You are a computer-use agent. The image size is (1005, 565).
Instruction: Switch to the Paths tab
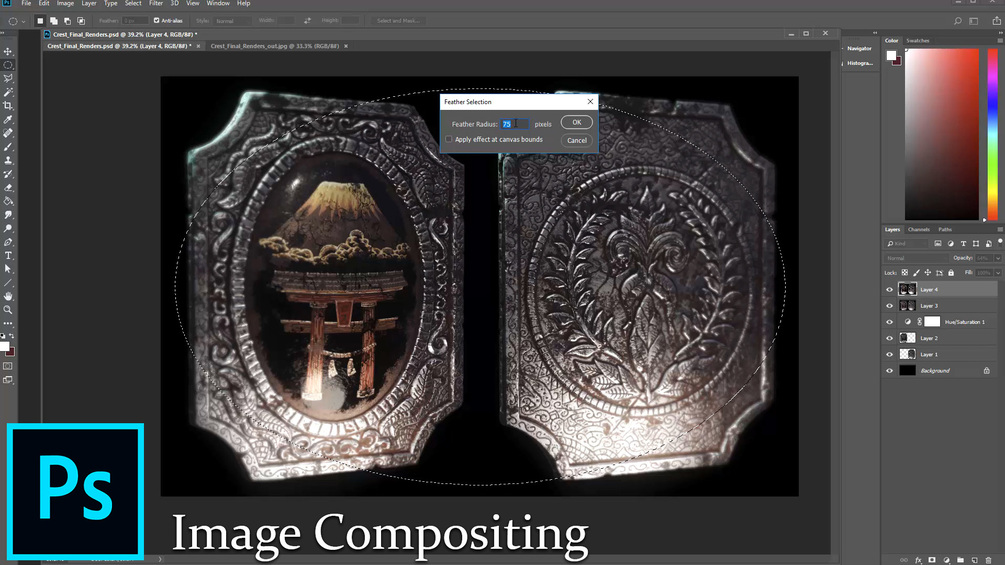click(x=945, y=229)
